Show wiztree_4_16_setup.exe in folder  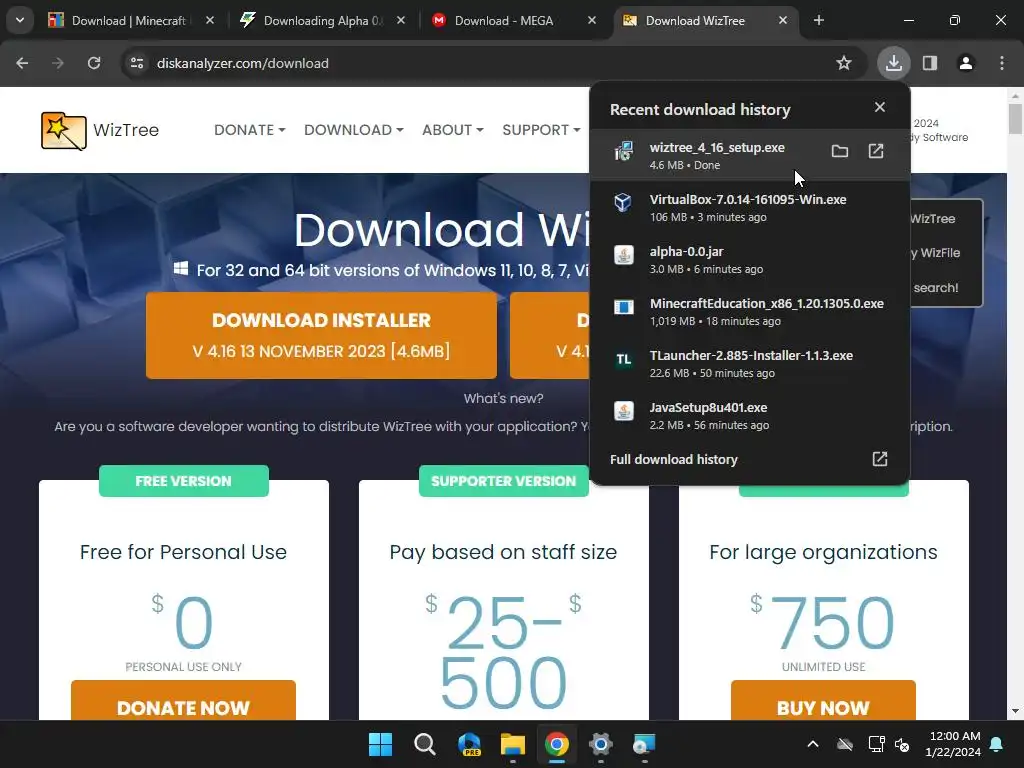click(x=840, y=152)
